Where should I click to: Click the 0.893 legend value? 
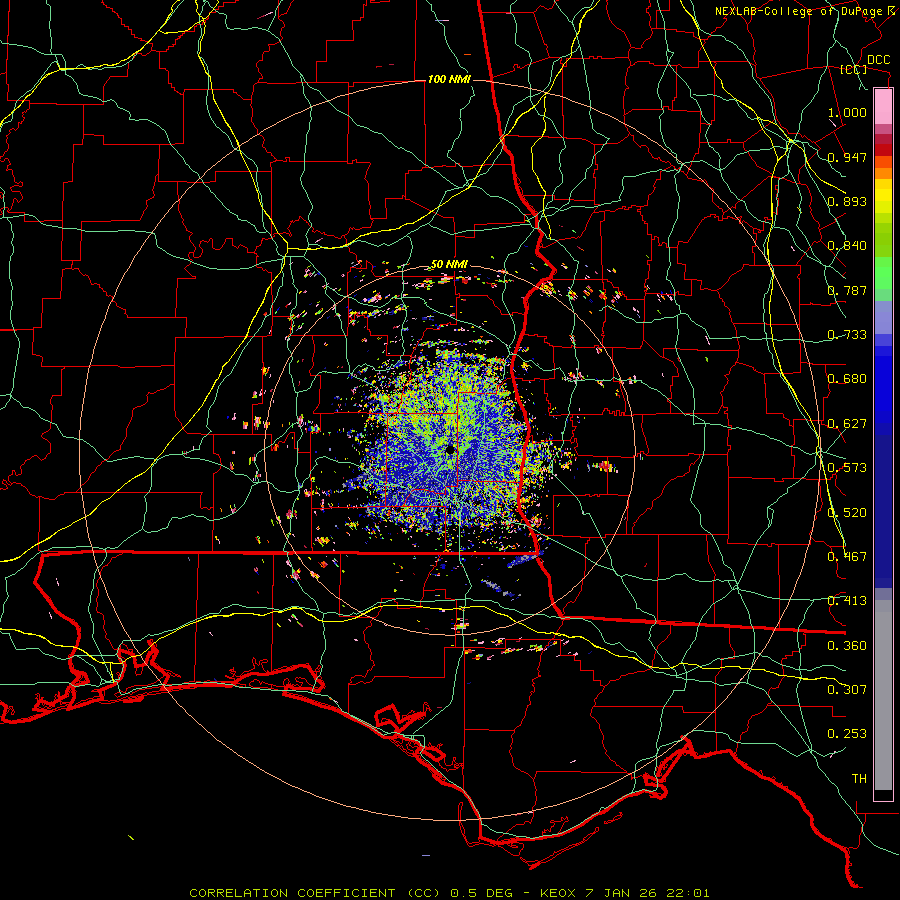point(847,201)
